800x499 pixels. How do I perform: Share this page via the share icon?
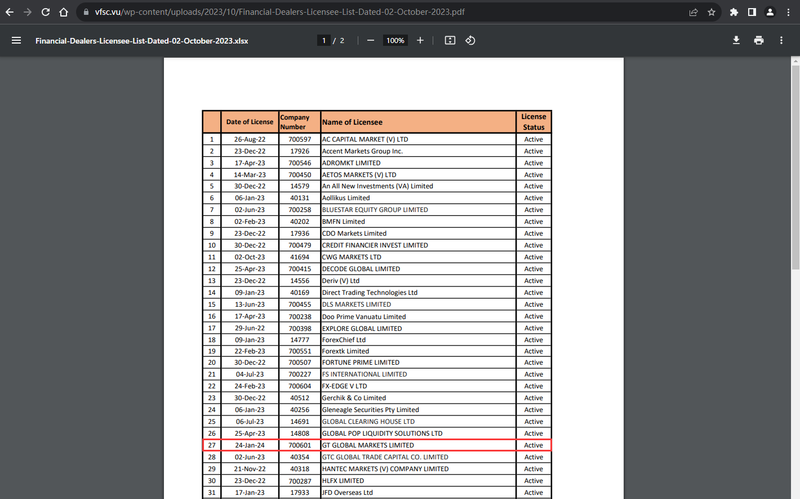693,12
